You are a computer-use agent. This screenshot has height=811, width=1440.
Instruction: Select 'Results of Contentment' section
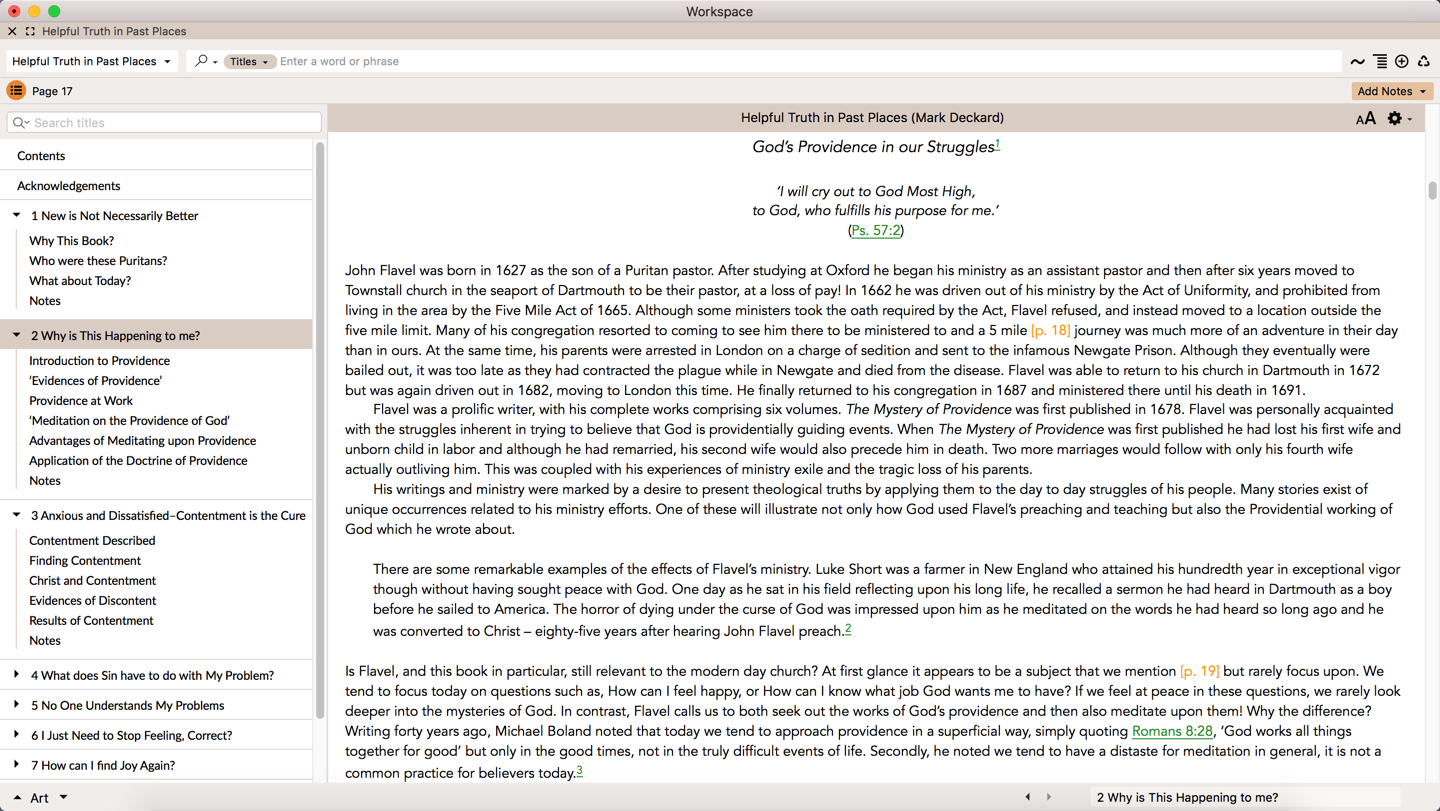pyautogui.click(x=91, y=621)
